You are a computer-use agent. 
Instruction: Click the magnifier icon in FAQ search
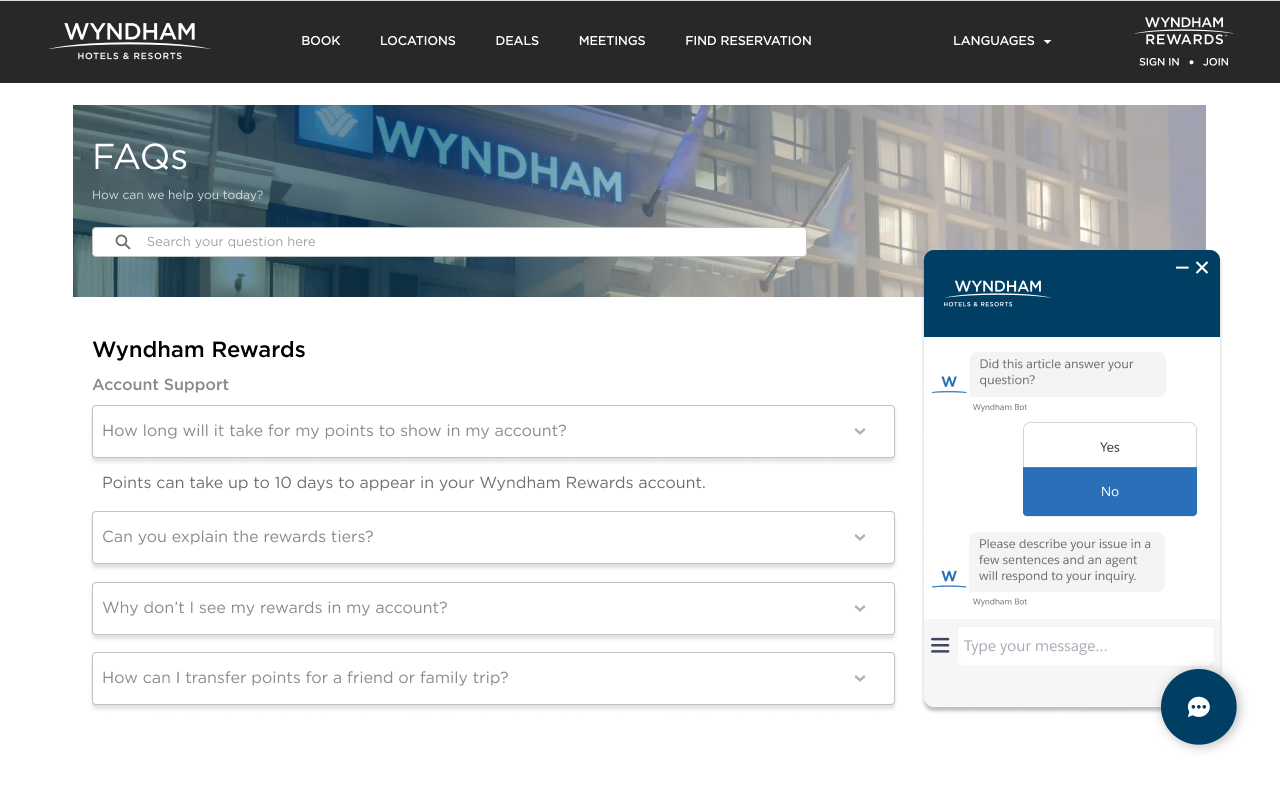123,242
